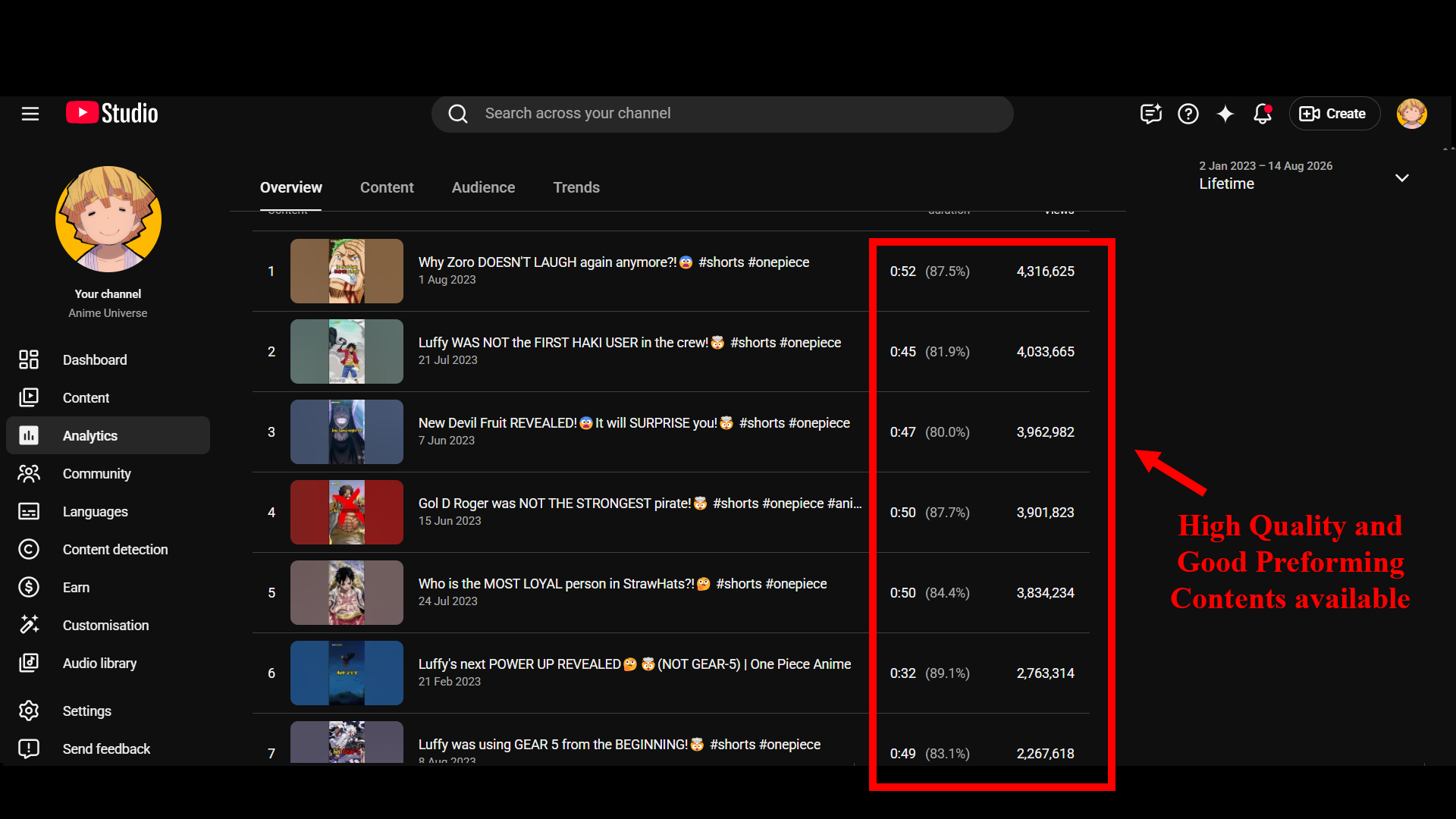1456x819 pixels.
Task: Open Luffy's next POWER UP REVEALED video
Action: [635, 664]
